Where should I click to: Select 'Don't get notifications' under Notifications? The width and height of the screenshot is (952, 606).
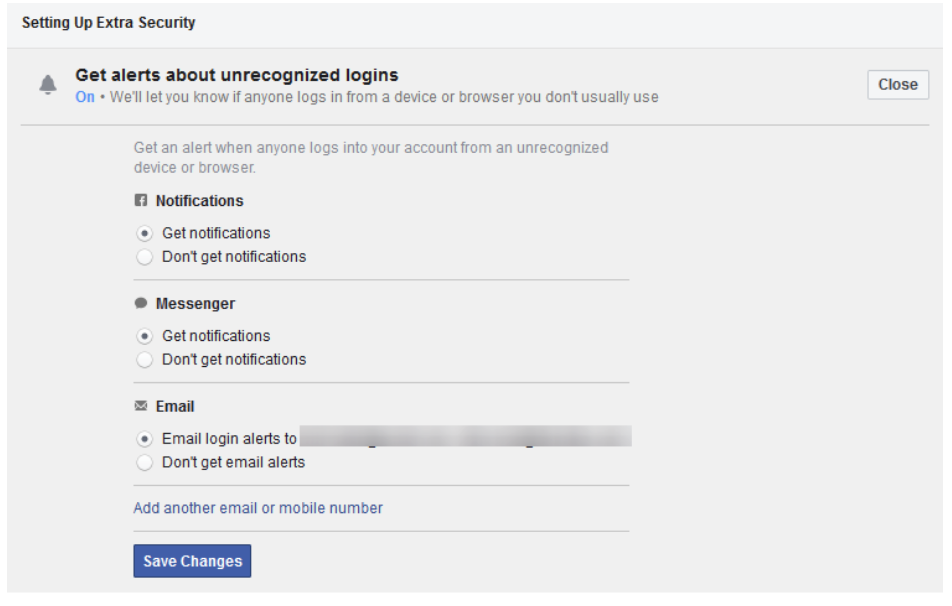(145, 257)
